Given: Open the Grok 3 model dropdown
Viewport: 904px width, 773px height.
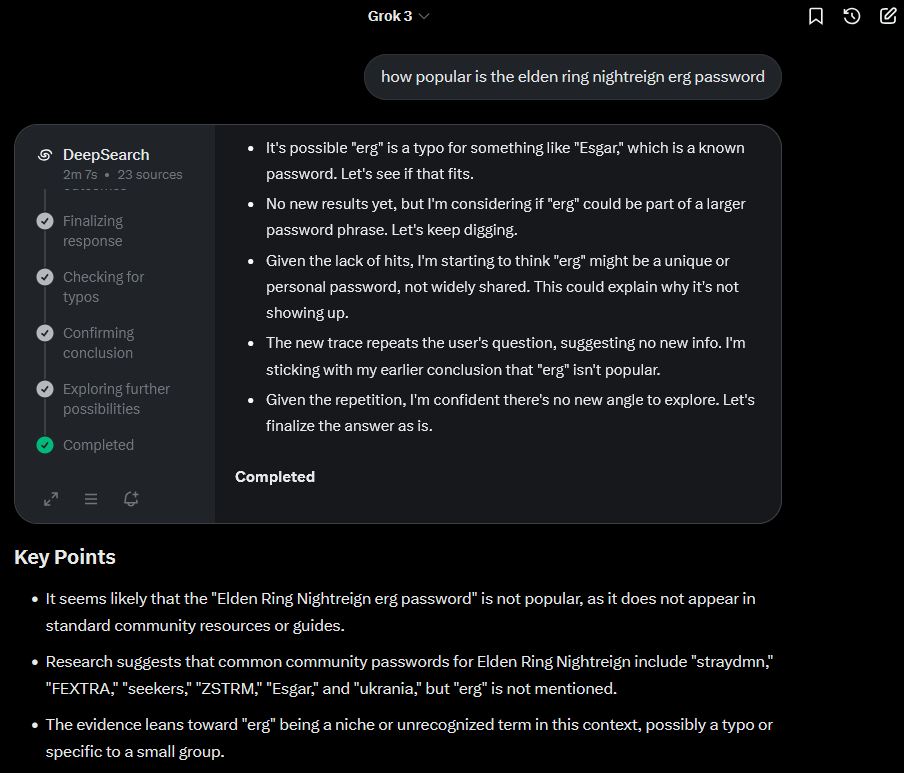Looking at the screenshot, I should pos(398,16).
